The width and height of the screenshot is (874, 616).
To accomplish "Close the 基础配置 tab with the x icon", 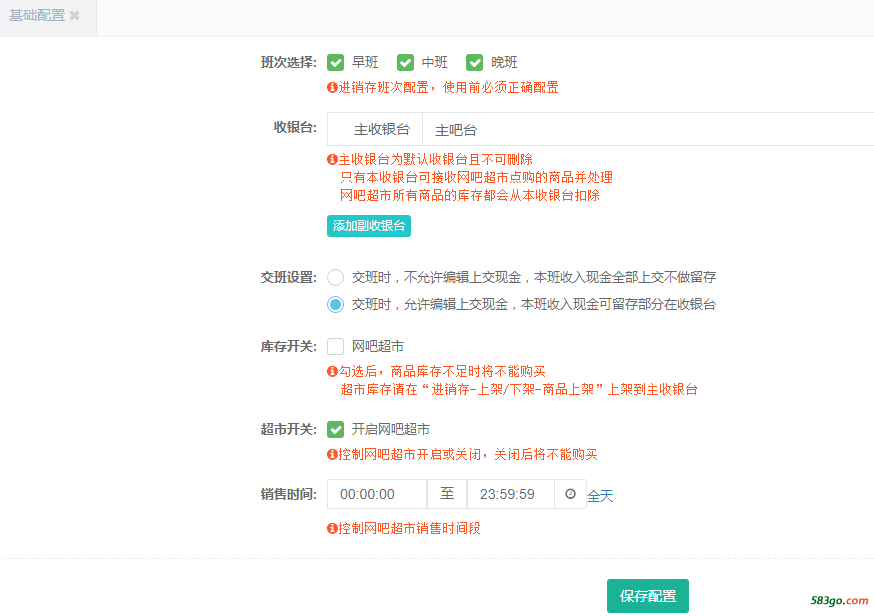I will pyautogui.click(x=74, y=16).
